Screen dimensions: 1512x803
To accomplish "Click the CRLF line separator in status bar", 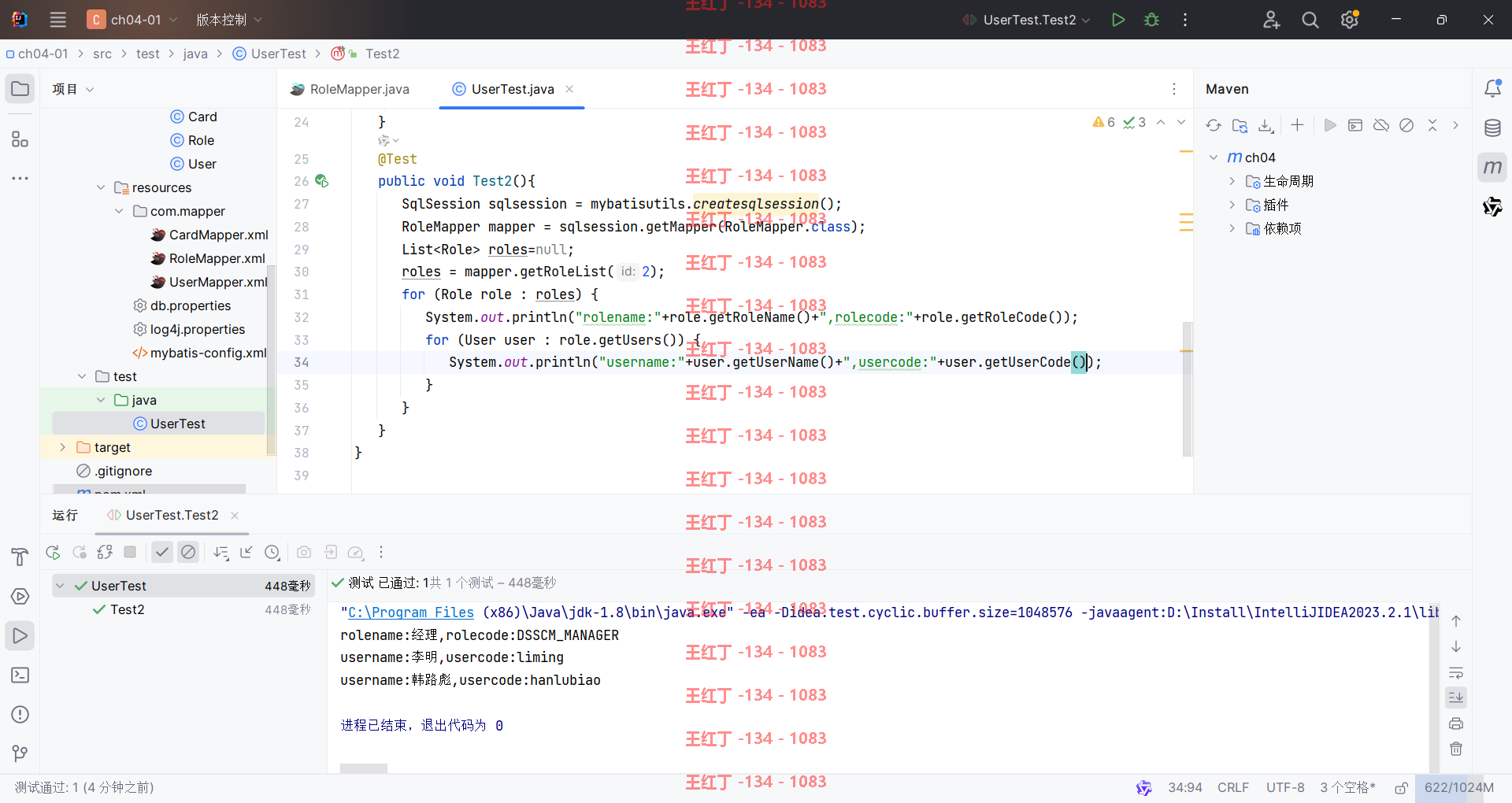I will (1233, 788).
